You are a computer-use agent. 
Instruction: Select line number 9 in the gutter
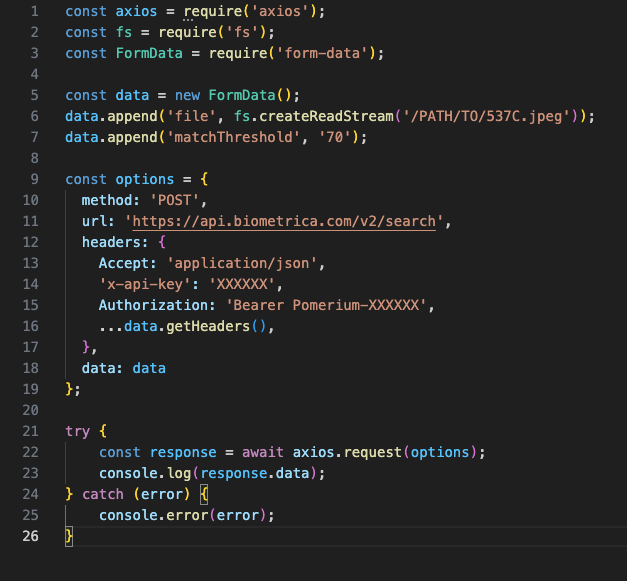[x=35, y=179]
